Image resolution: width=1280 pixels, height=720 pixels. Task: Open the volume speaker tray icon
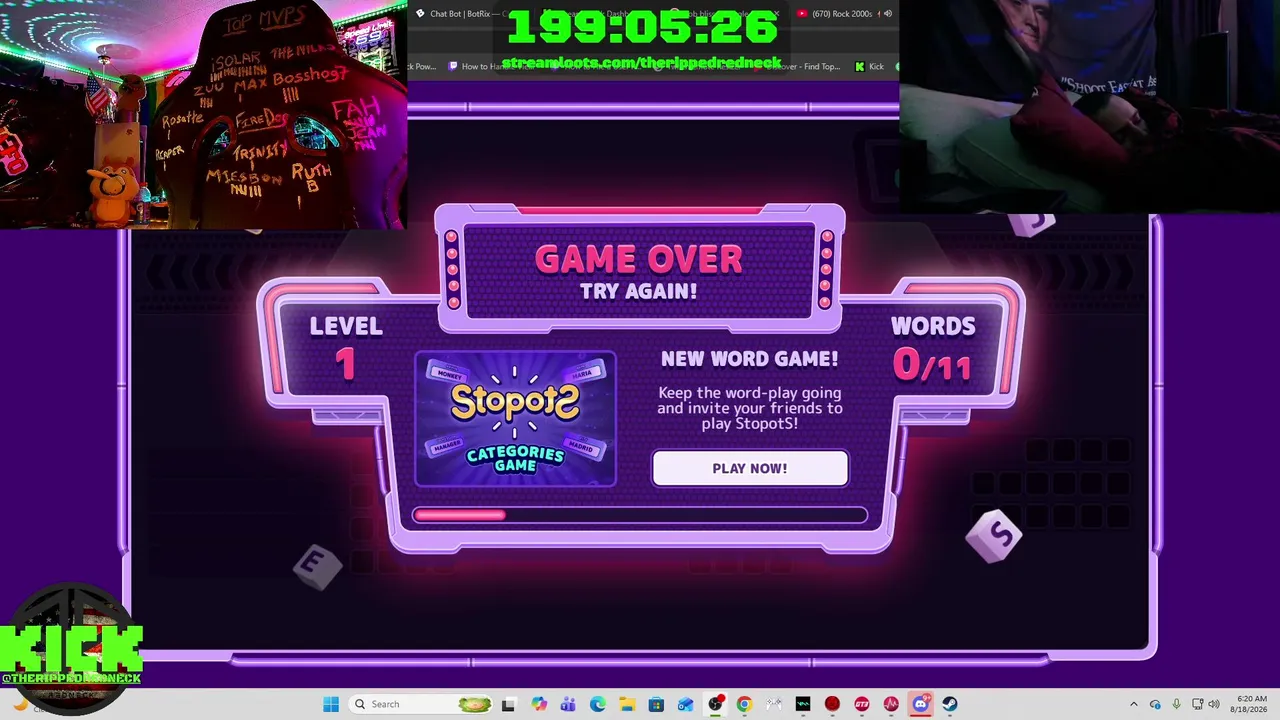1214,704
